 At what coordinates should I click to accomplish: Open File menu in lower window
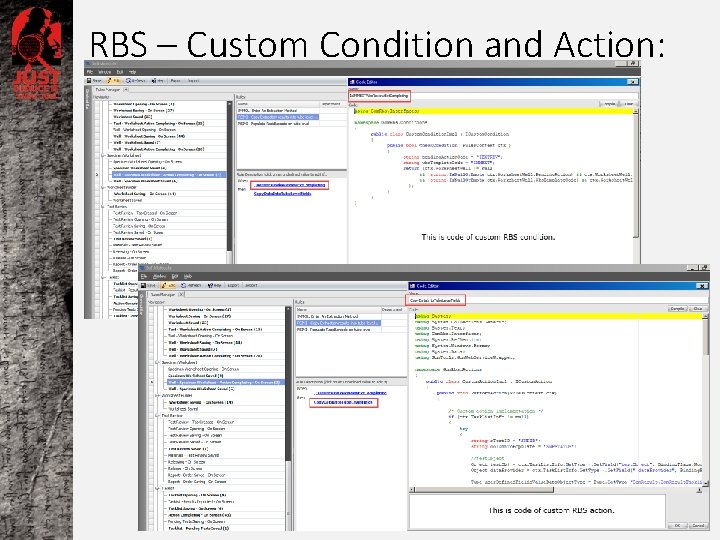(144, 276)
